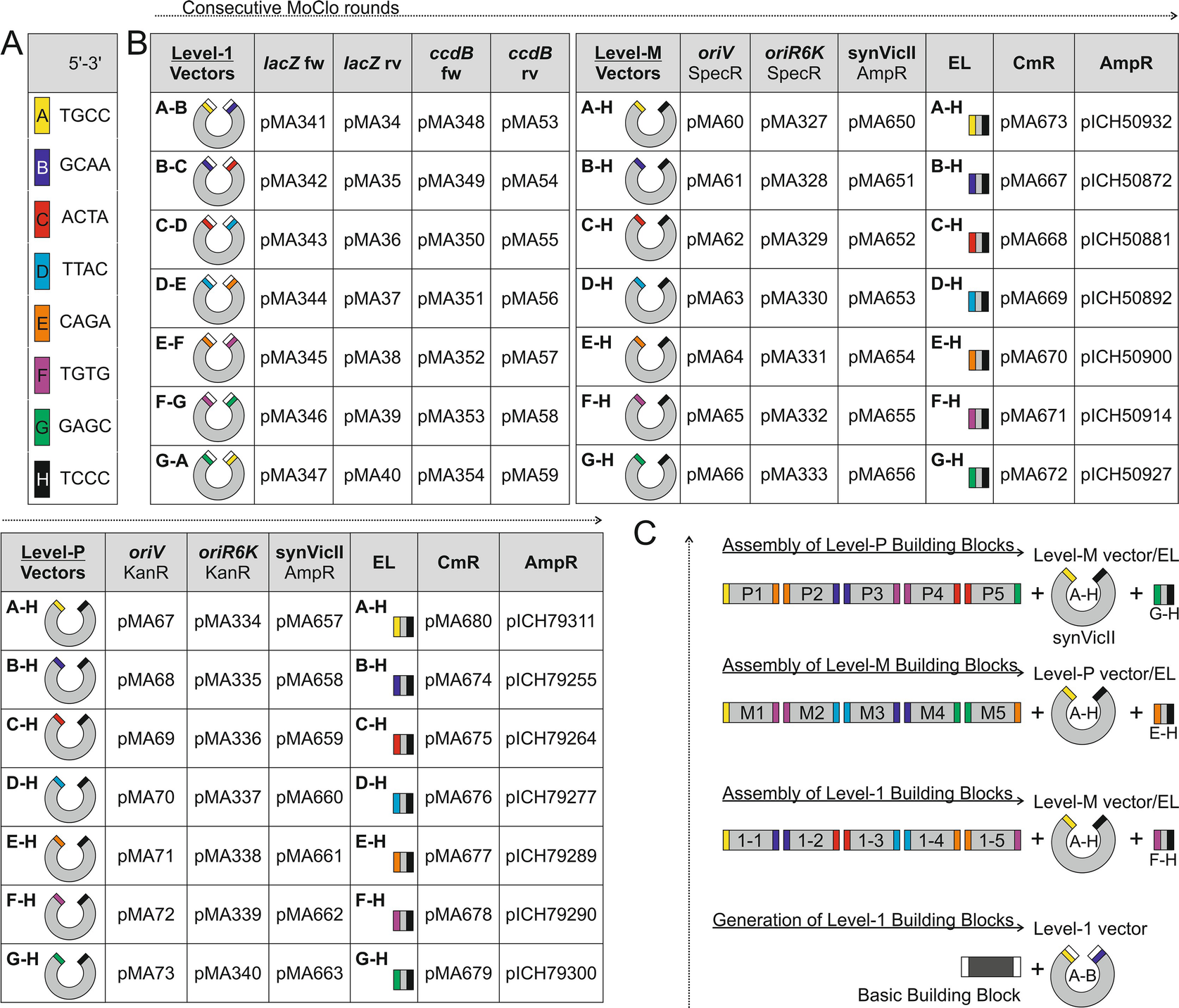
Task: Click cell pMA59
Action: click(530, 475)
